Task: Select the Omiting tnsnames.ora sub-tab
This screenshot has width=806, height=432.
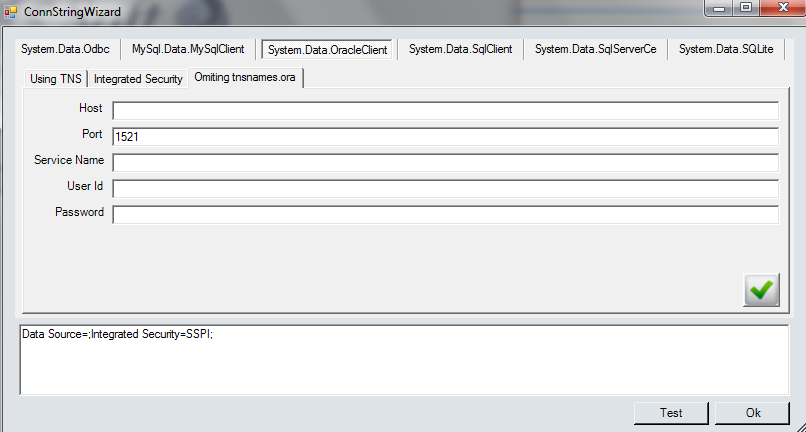Action: 245,78
